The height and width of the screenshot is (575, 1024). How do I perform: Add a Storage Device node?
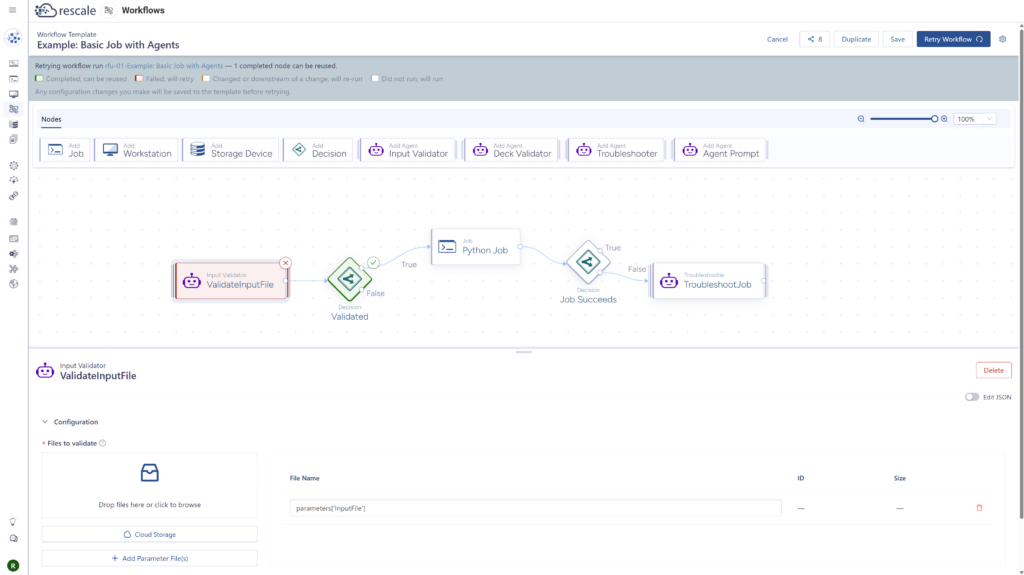pyautogui.click(x=231, y=150)
